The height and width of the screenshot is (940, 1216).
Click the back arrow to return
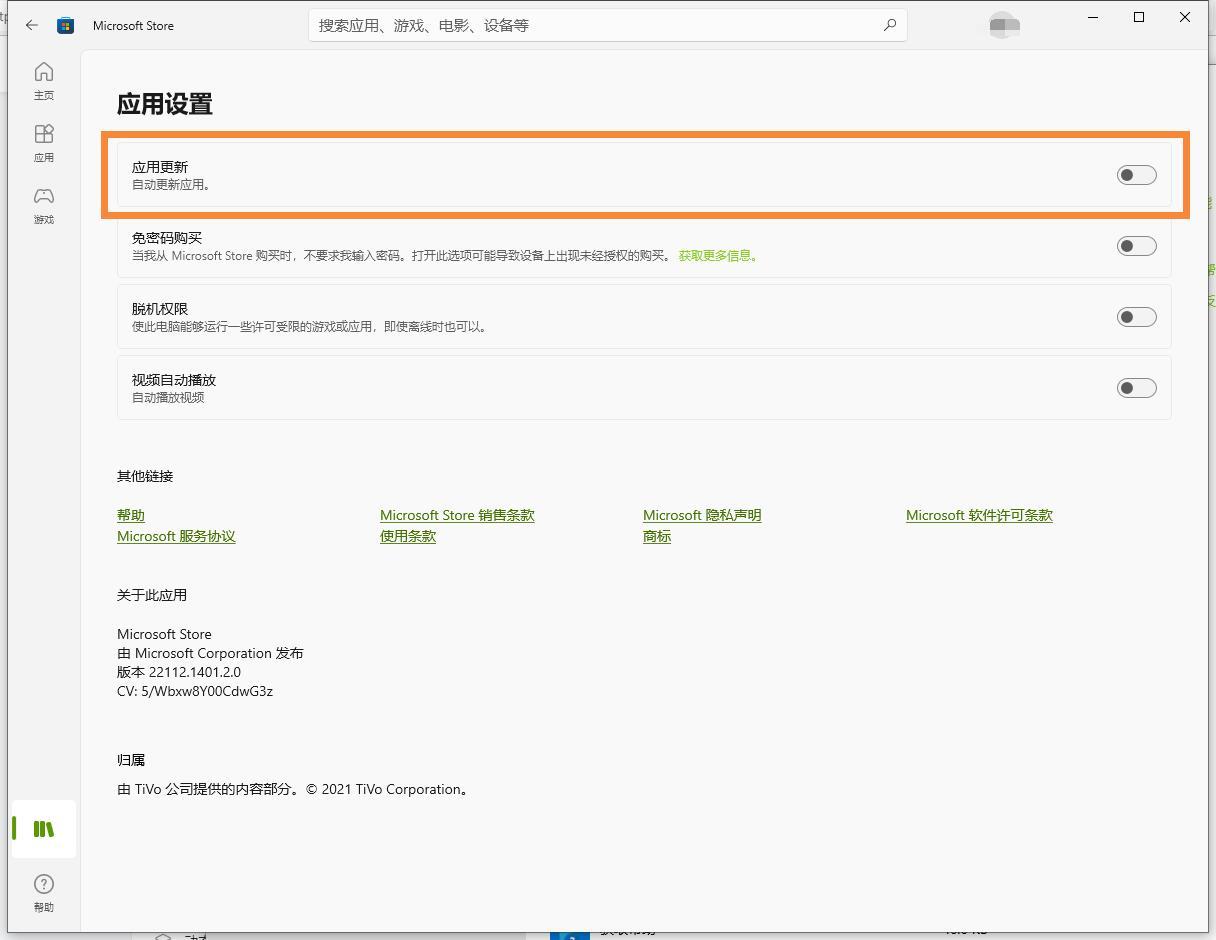click(x=31, y=25)
